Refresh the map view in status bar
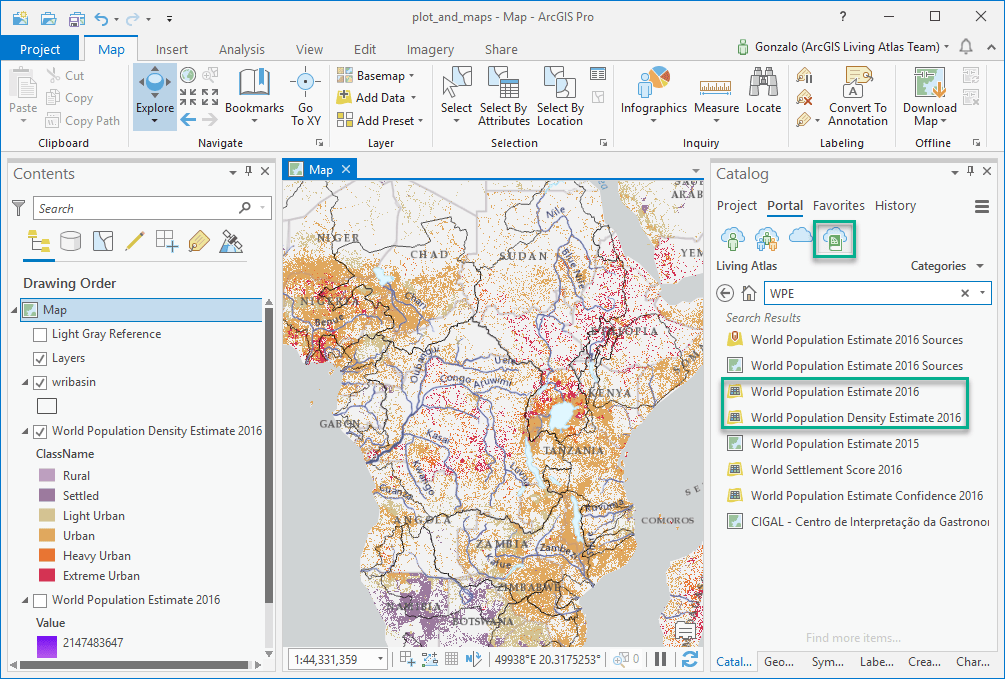This screenshot has width=1005, height=679. pyautogui.click(x=689, y=659)
